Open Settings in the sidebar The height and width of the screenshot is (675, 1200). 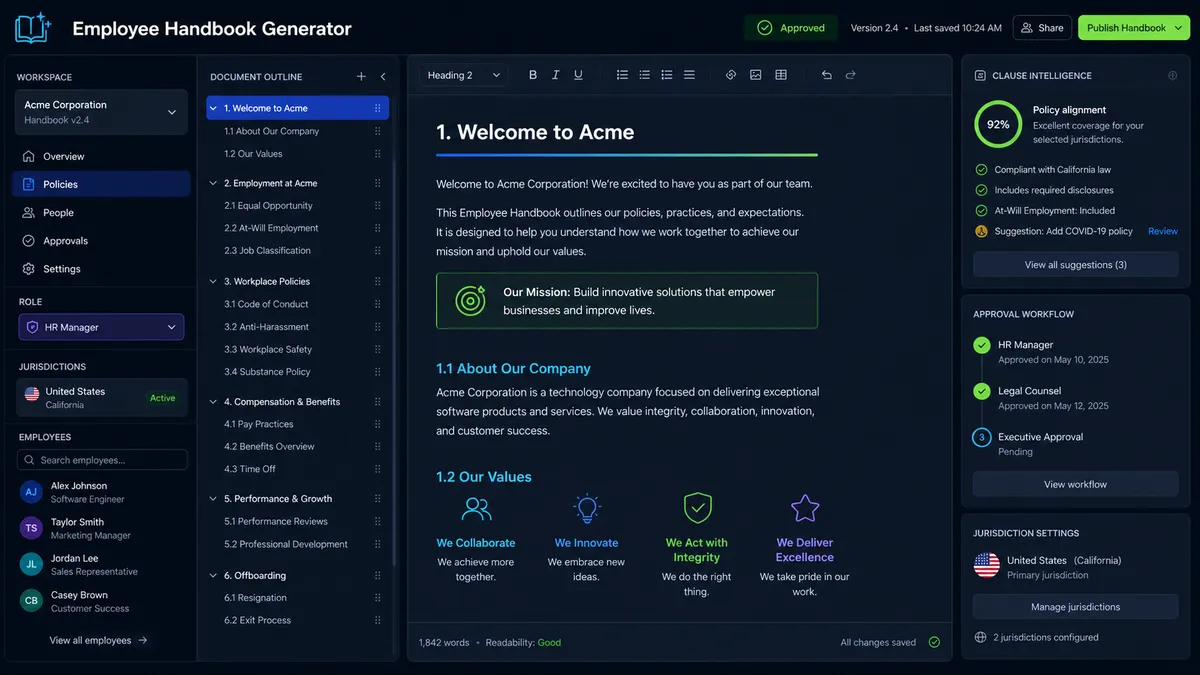[101, 269]
